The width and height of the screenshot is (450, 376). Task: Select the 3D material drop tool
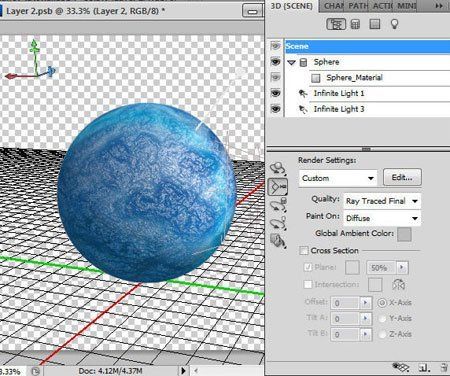point(278,241)
